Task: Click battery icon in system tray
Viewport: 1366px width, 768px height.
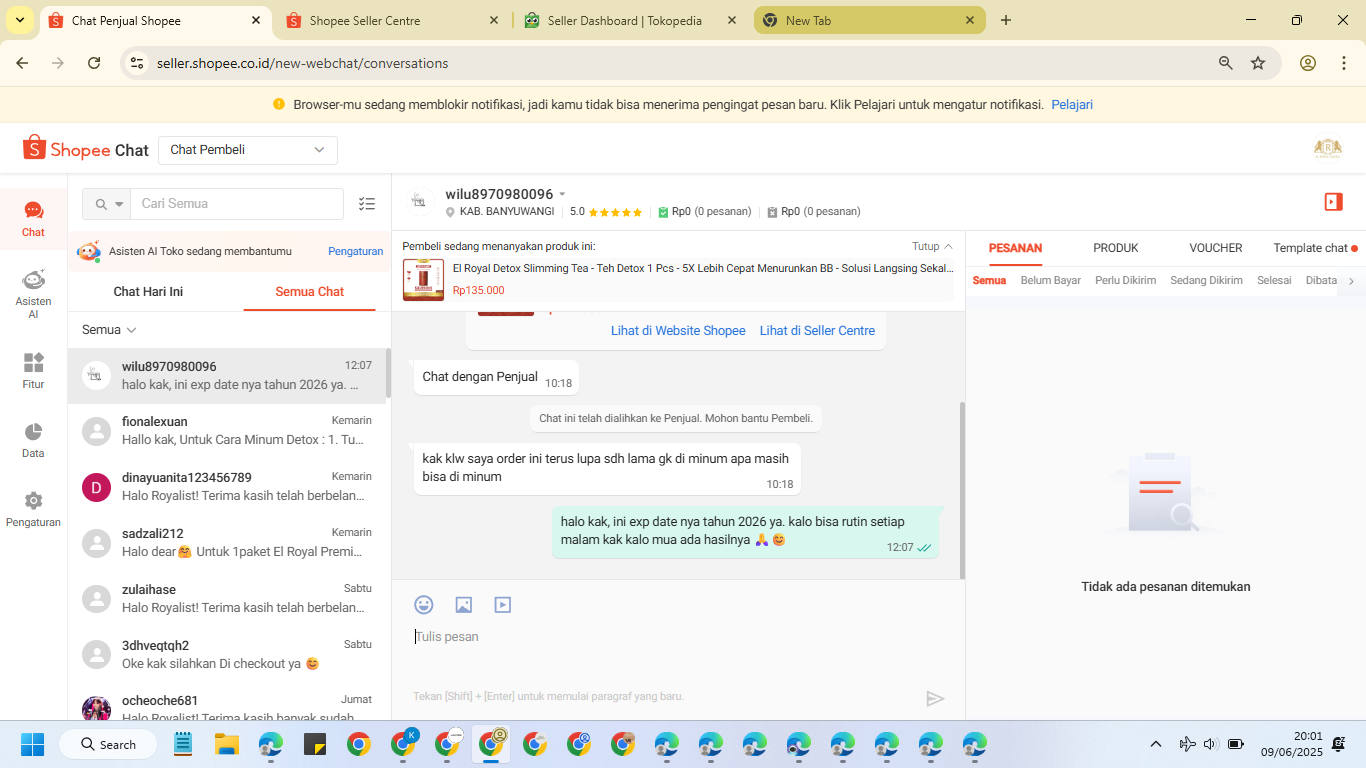Action: (x=1236, y=744)
